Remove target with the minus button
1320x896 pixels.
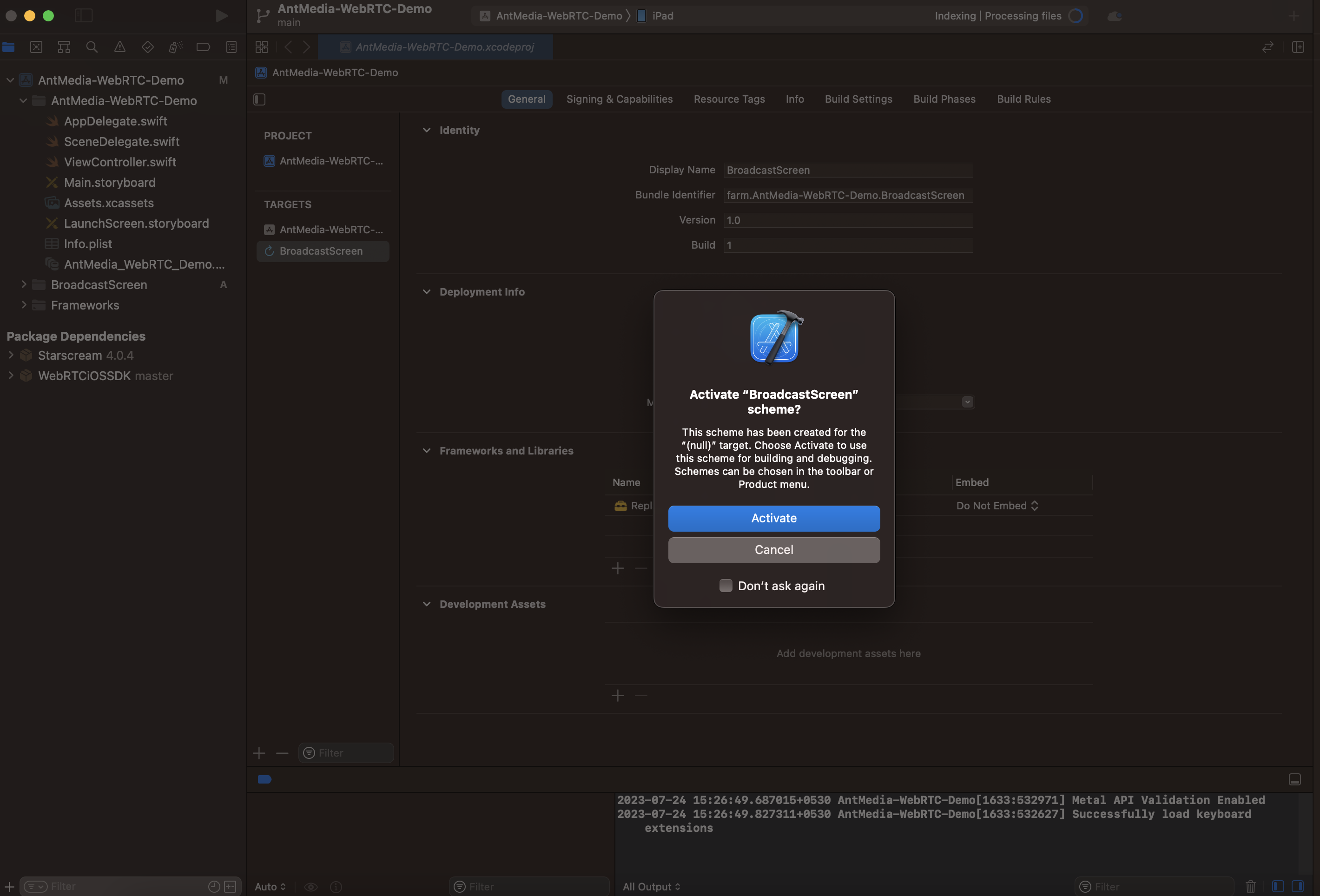[x=282, y=753]
